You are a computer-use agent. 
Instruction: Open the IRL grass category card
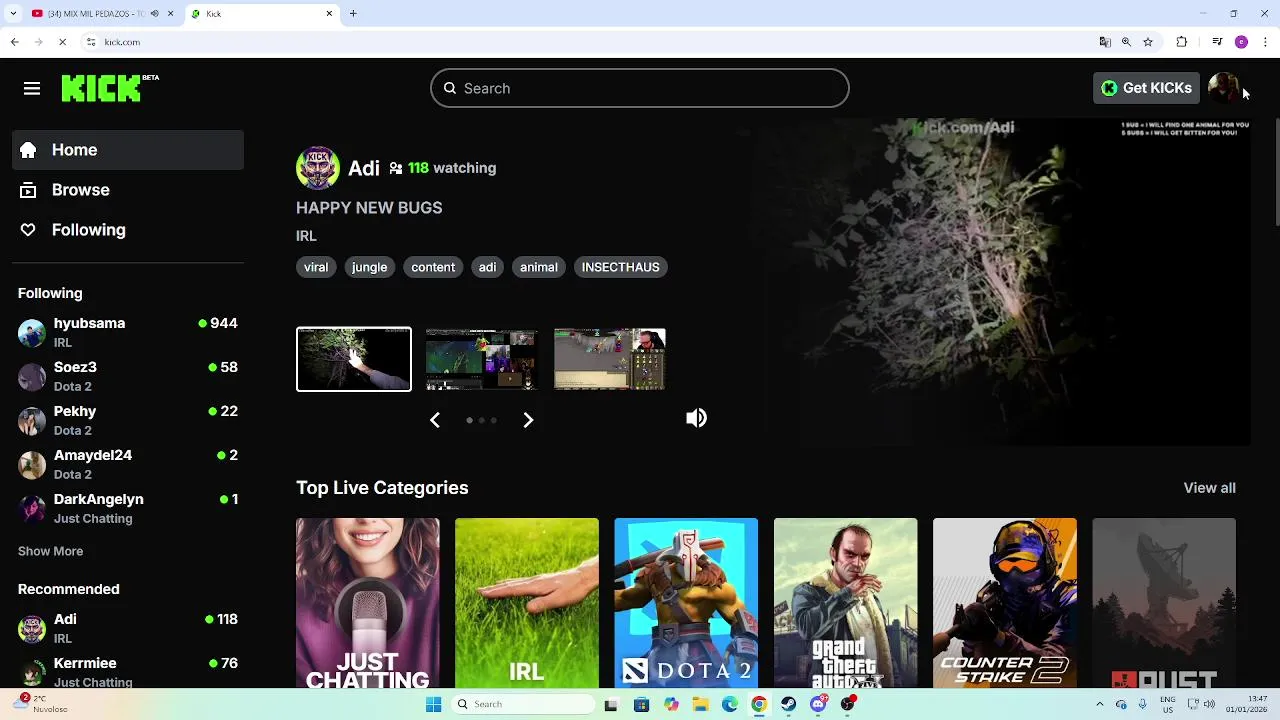coord(527,603)
